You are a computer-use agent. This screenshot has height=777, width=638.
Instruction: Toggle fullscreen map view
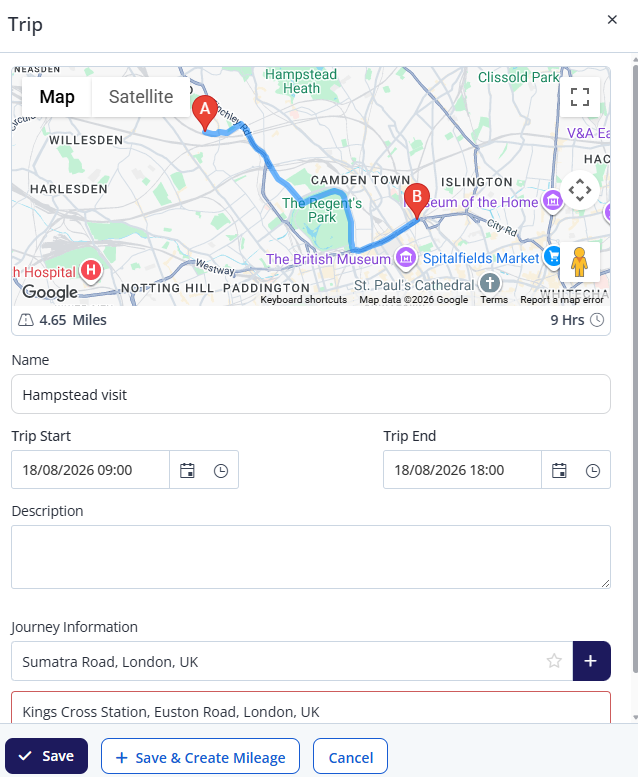tap(580, 97)
